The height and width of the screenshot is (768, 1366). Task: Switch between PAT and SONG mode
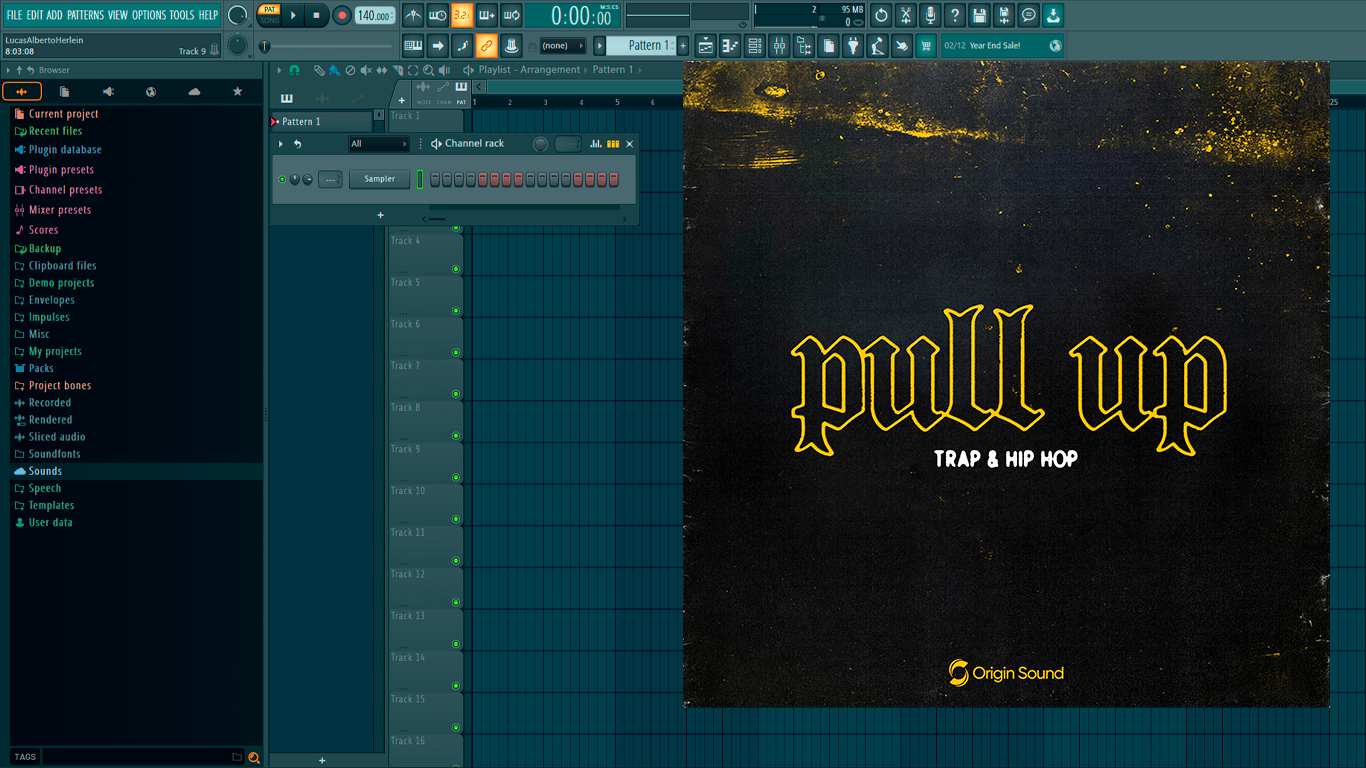pyautogui.click(x=269, y=14)
